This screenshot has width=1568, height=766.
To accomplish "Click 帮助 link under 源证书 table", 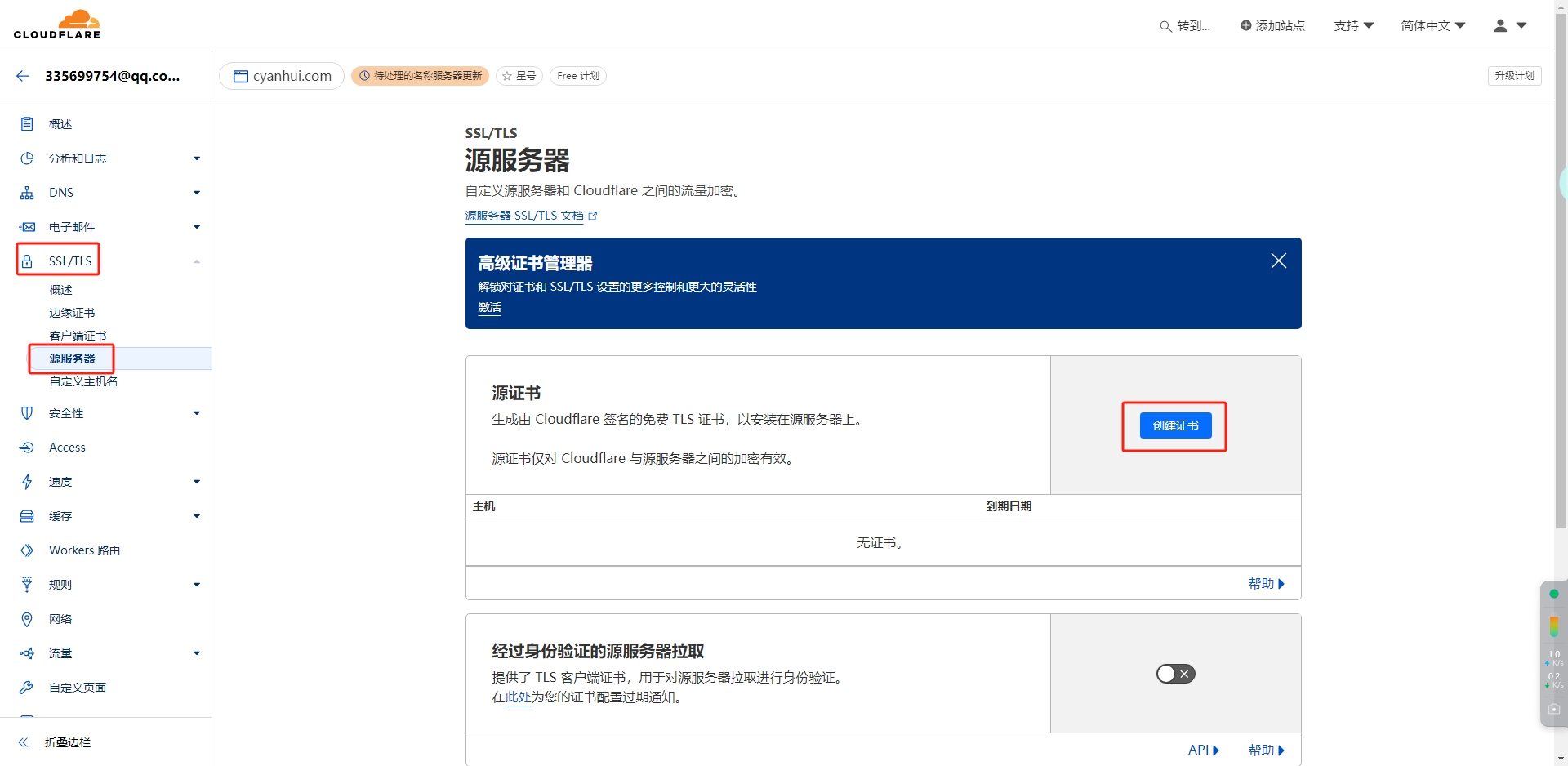I will [1267, 584].
